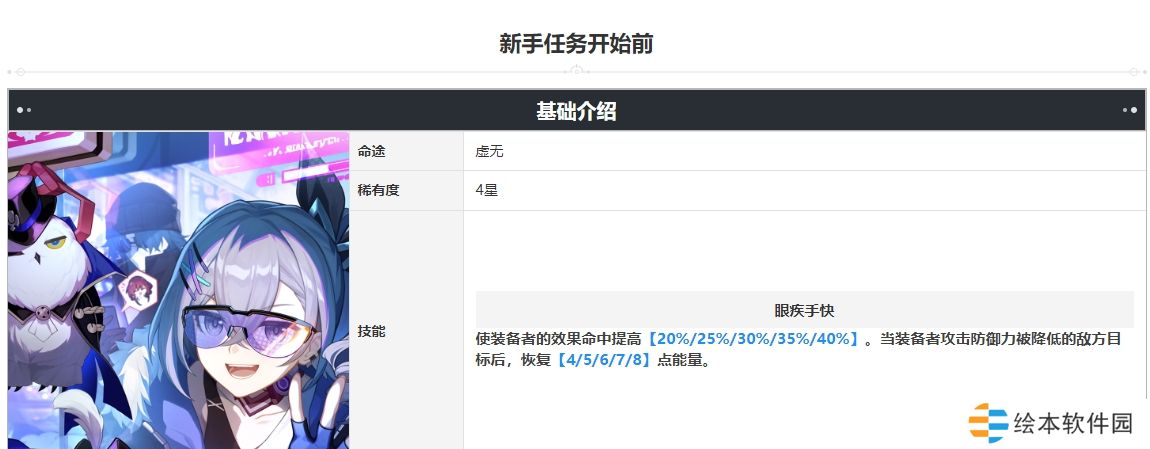This screenshot has width=1150, height=449.
Task: Click the 基础介绍 header bar title
Action: (x=575, y=111)
